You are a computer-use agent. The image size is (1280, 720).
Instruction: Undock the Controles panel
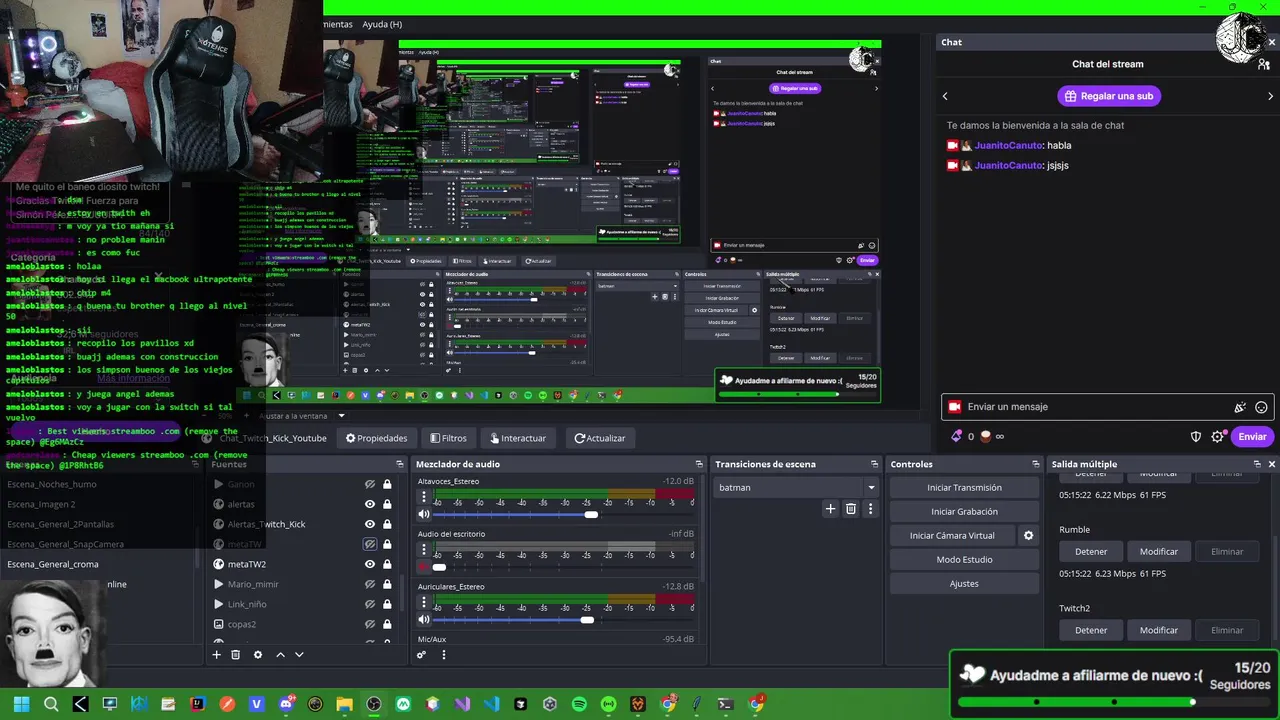1035,464
